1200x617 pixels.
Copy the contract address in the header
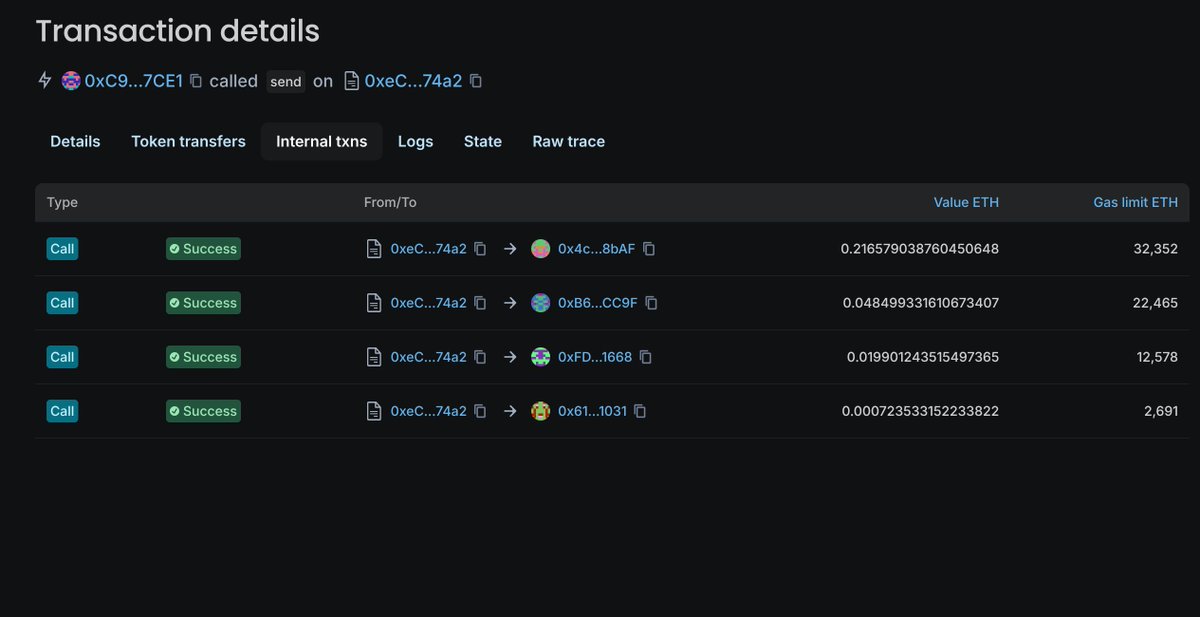click(x=476, y=81)
